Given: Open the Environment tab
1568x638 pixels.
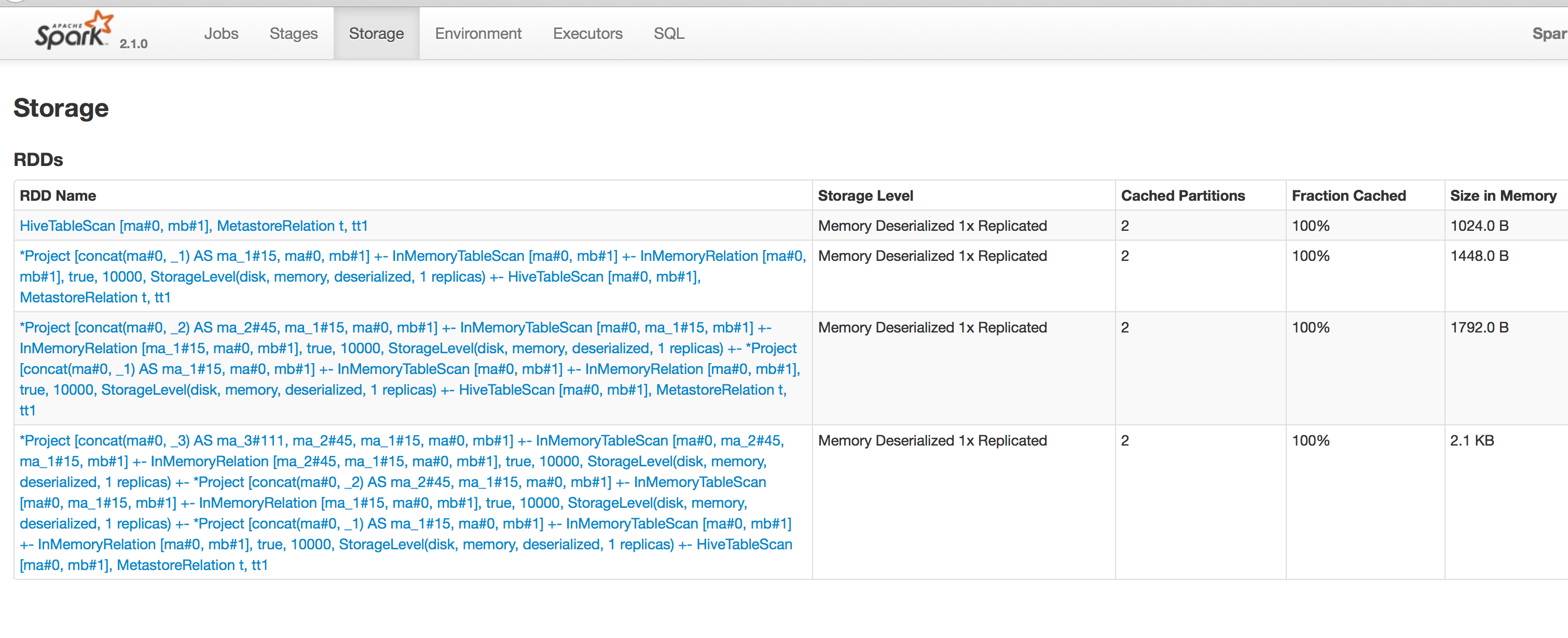Looking at the screenshot, I should point(478,34).
